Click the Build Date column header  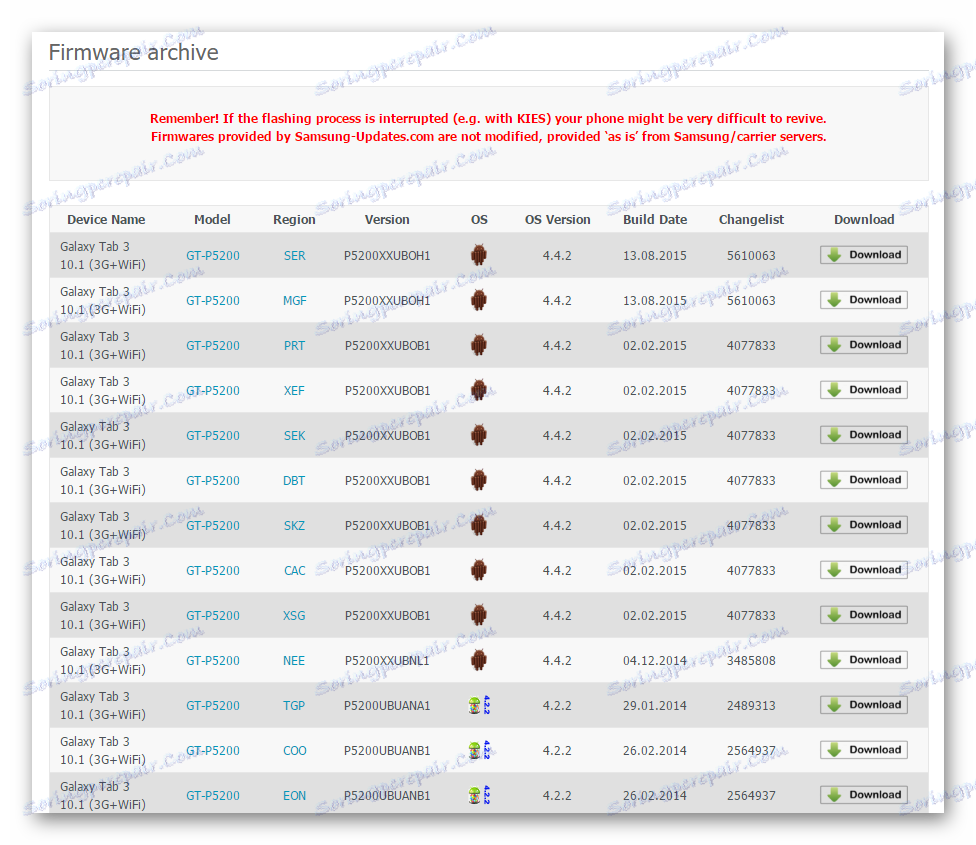(655, 220)
